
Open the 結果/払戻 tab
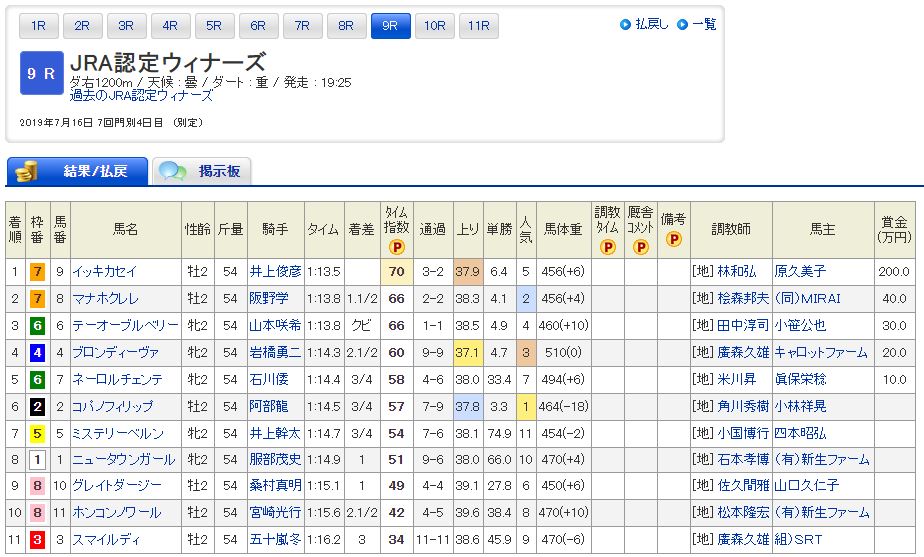(x=77, y=172)
